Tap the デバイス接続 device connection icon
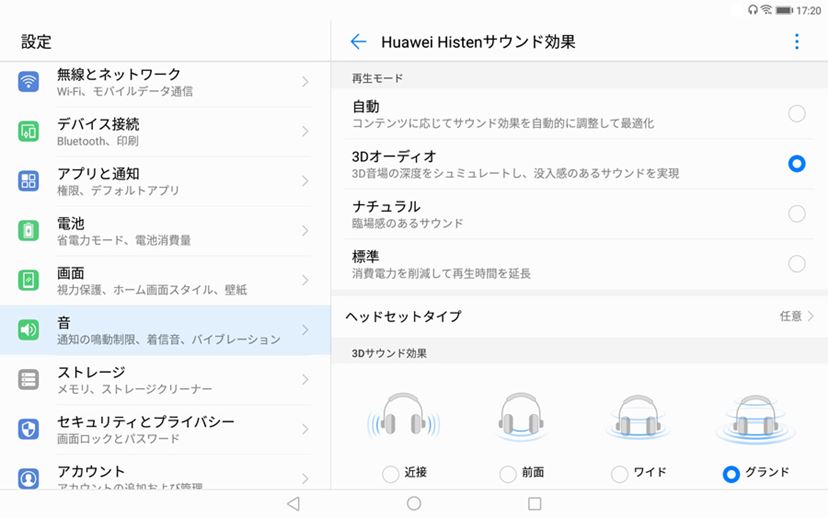Viewport: 828px width, 518px height. point(29,131)
